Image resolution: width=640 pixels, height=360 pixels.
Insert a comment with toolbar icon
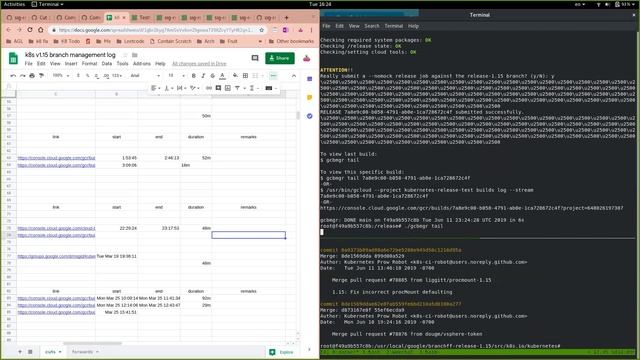pos(218,88)
